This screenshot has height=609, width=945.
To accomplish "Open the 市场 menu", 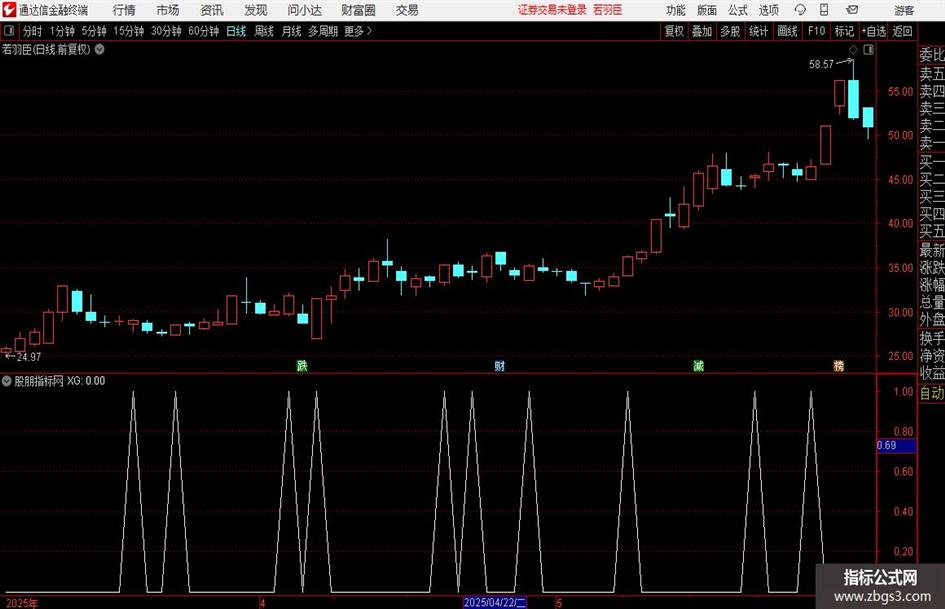I will pyautogui.click(x=168, y=10).
